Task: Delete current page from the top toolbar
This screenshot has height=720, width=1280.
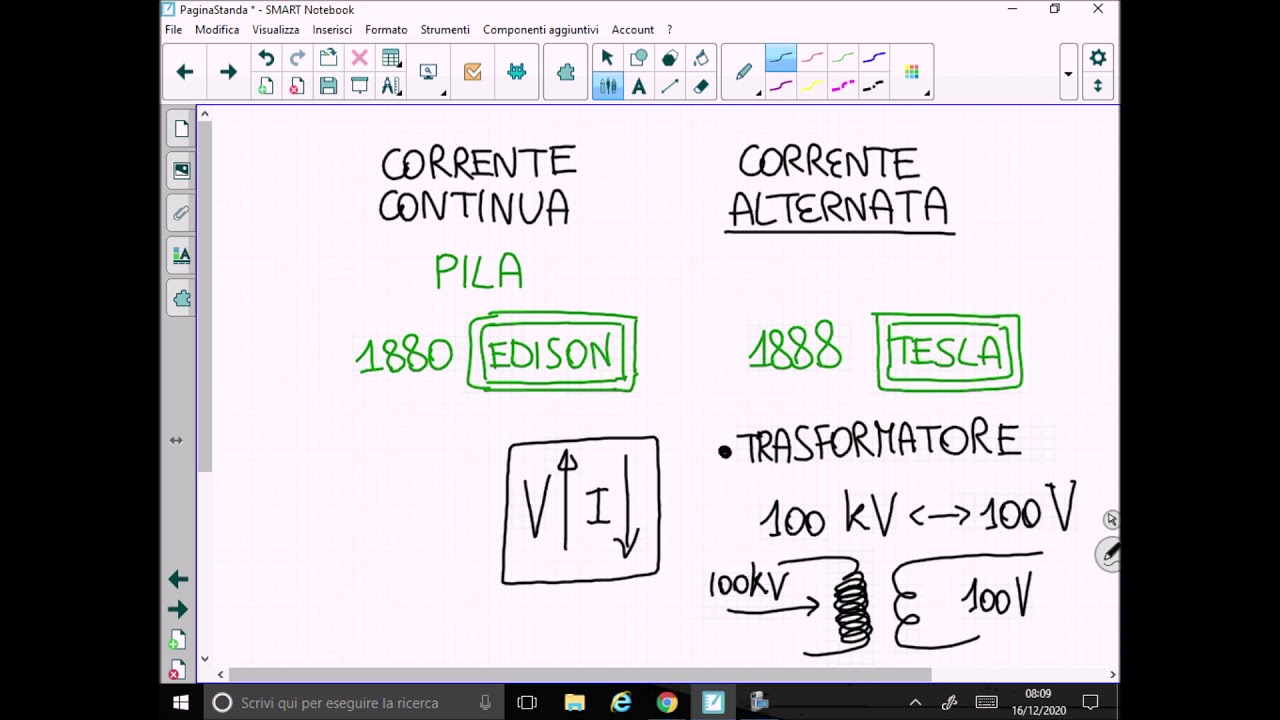Action: point(297,87)
